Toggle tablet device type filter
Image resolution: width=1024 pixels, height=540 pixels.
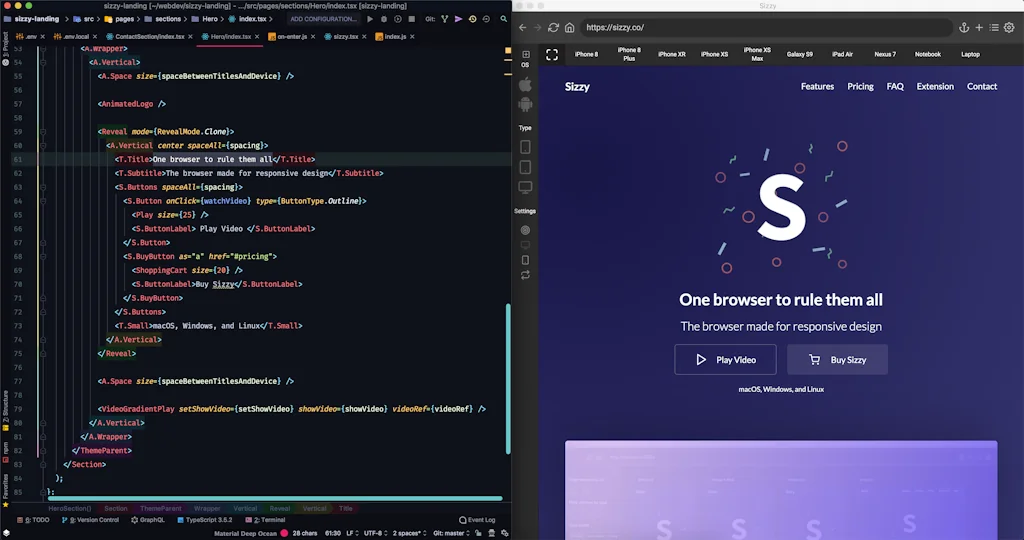point(525,167)
